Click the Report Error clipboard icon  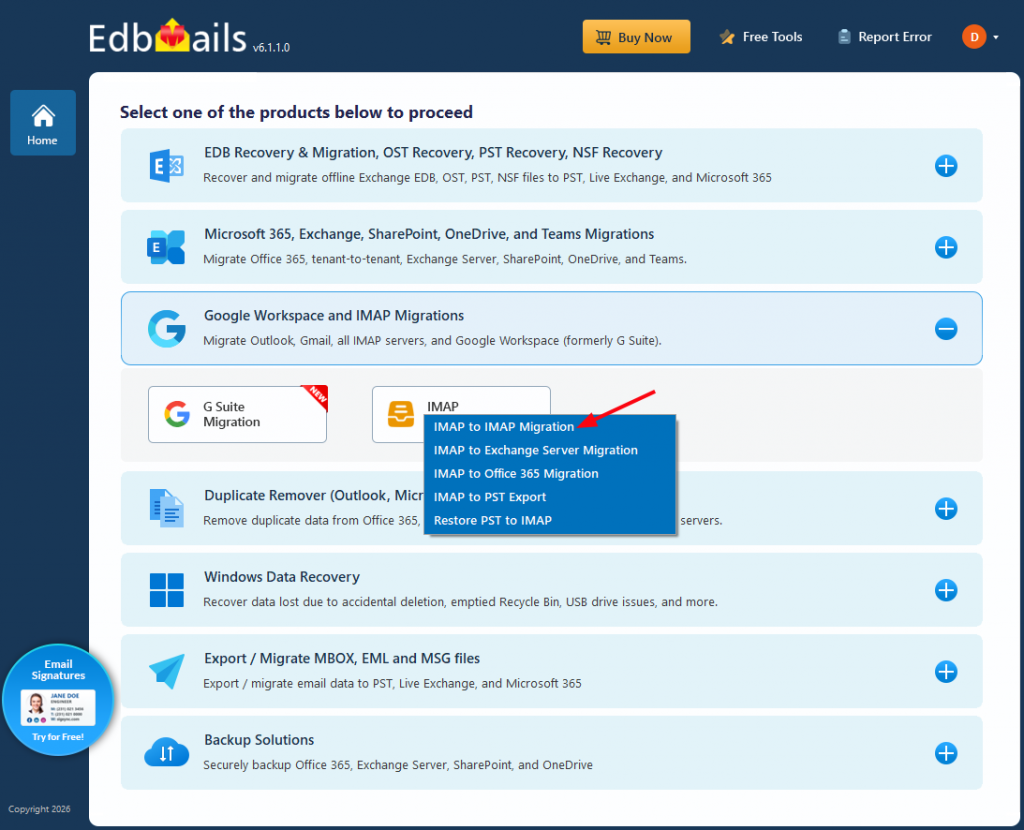pos(844,37)
